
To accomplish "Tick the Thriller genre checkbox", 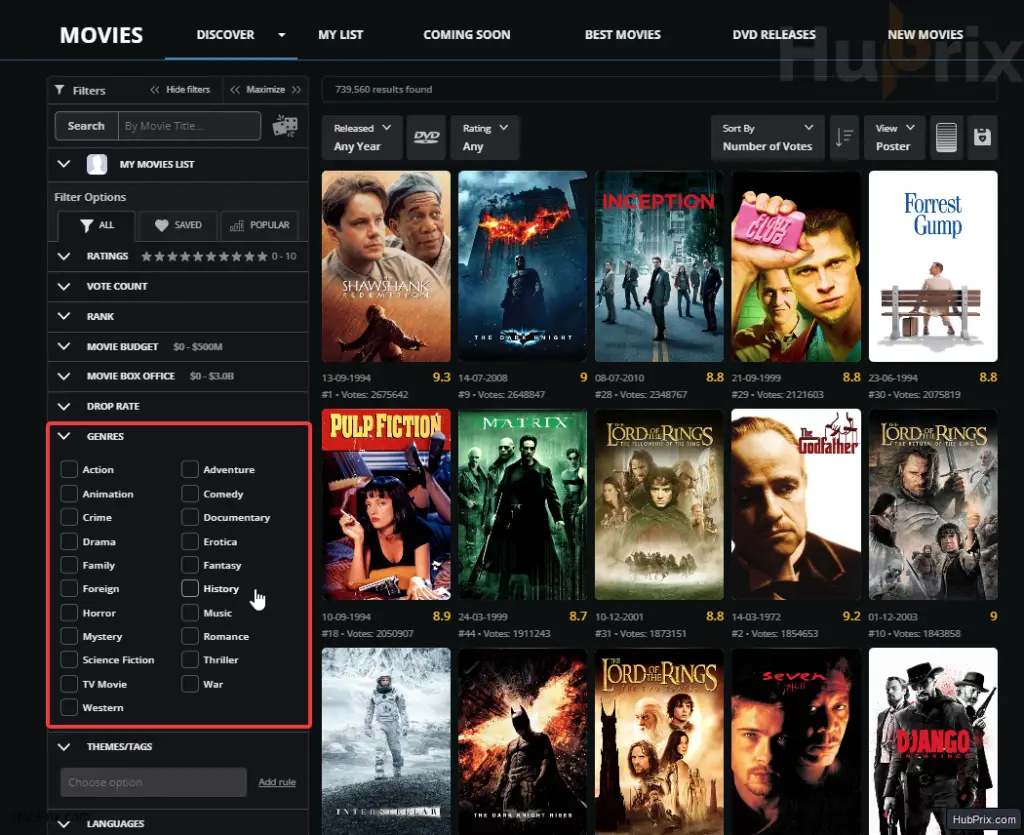I will tap(190, 659).
